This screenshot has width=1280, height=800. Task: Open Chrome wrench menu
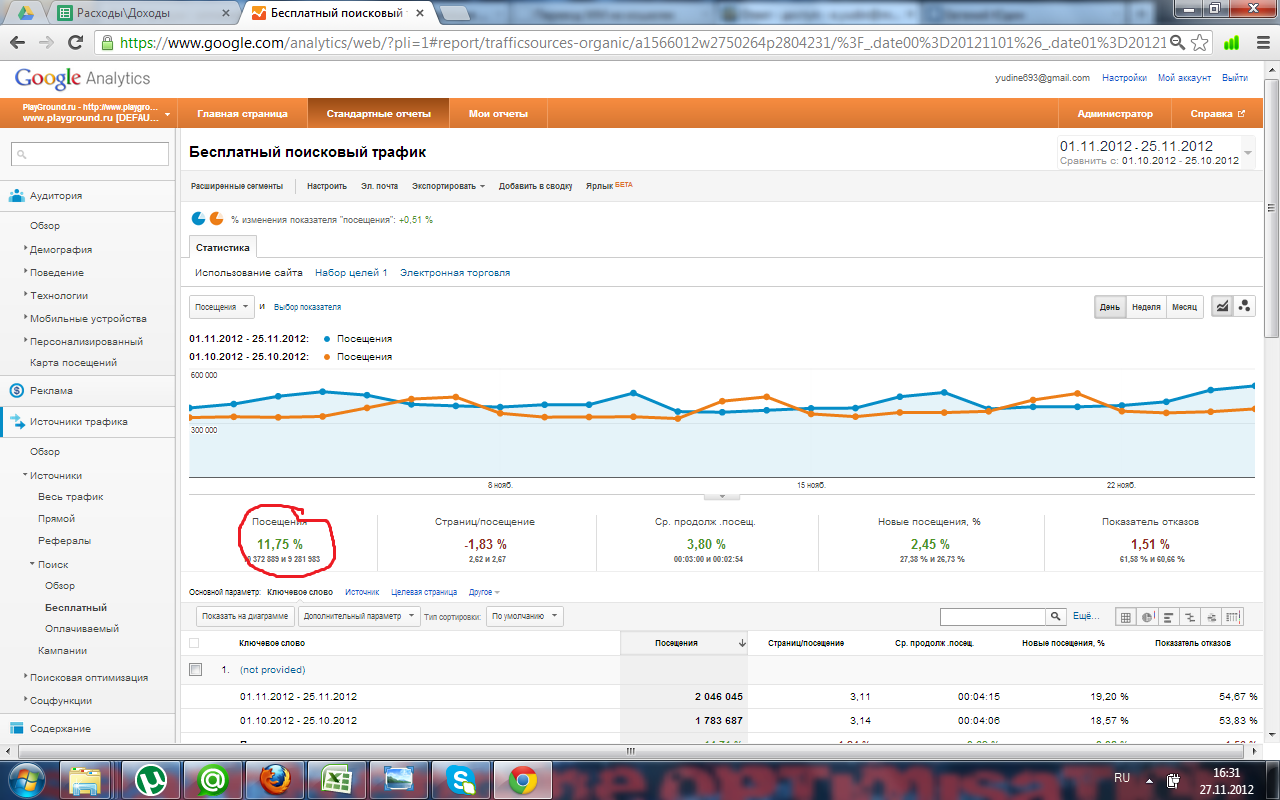[1261, 43]
